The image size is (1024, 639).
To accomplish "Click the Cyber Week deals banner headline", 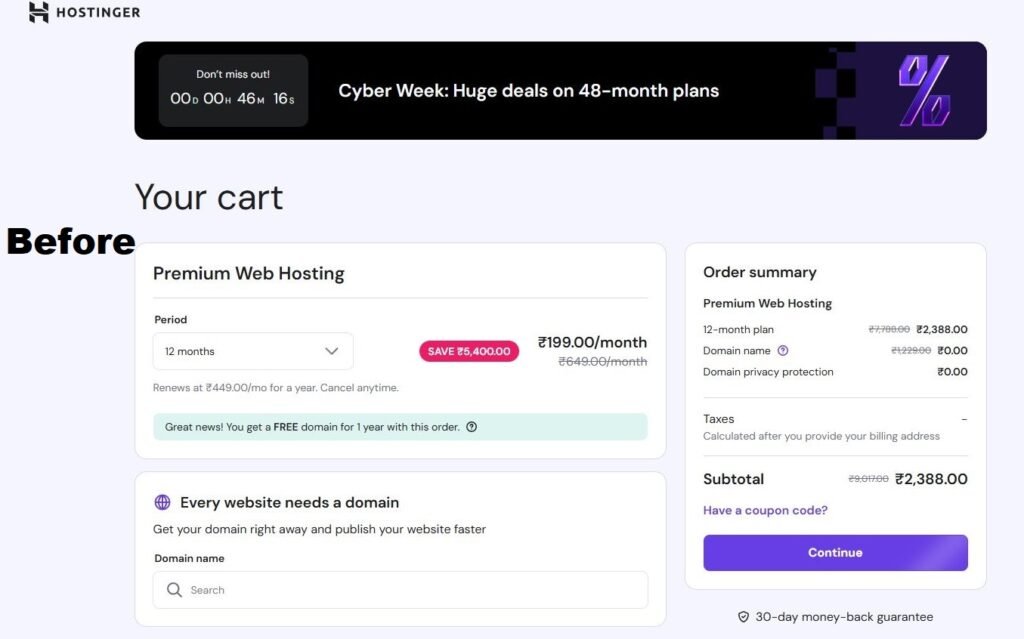I will [x=528, y=91].
